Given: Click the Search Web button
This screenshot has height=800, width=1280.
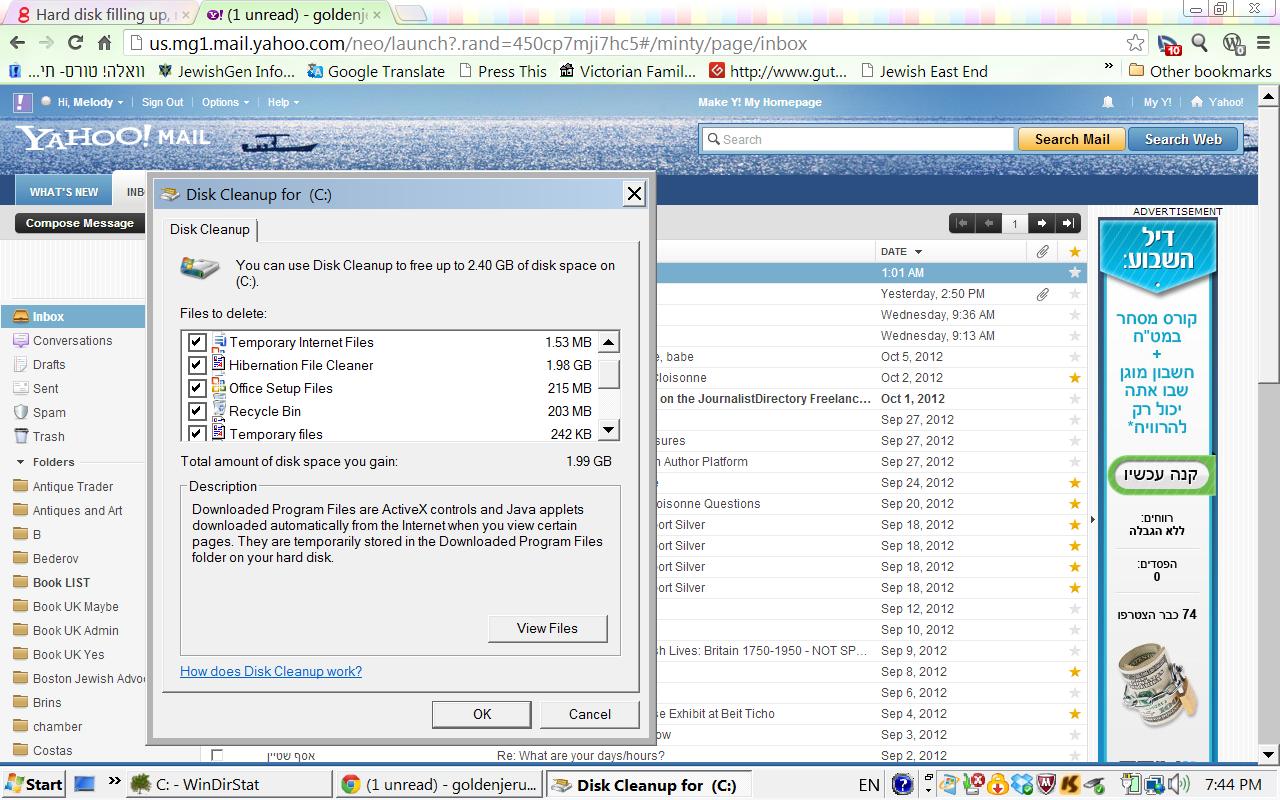Looking at the screenshot, I should 1183,139.
